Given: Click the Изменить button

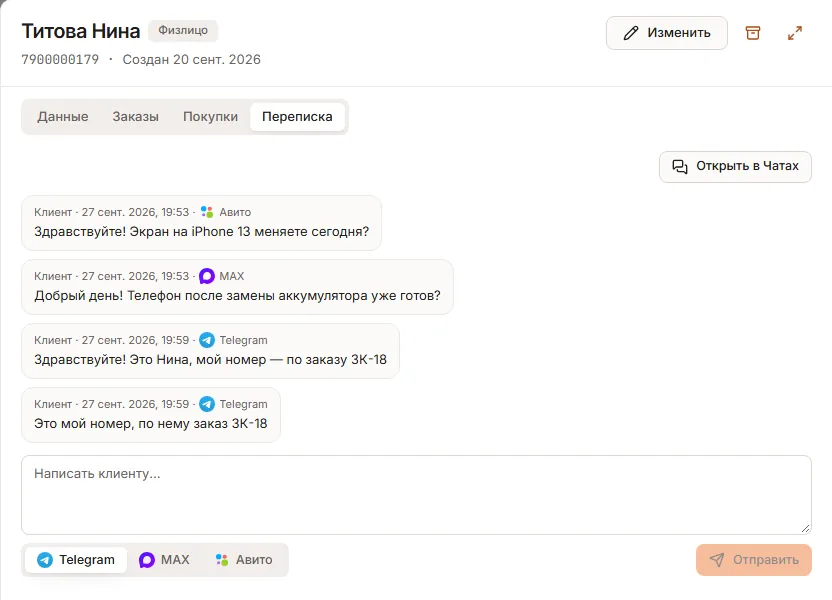Looking at the screenshot, I should 666,33.
